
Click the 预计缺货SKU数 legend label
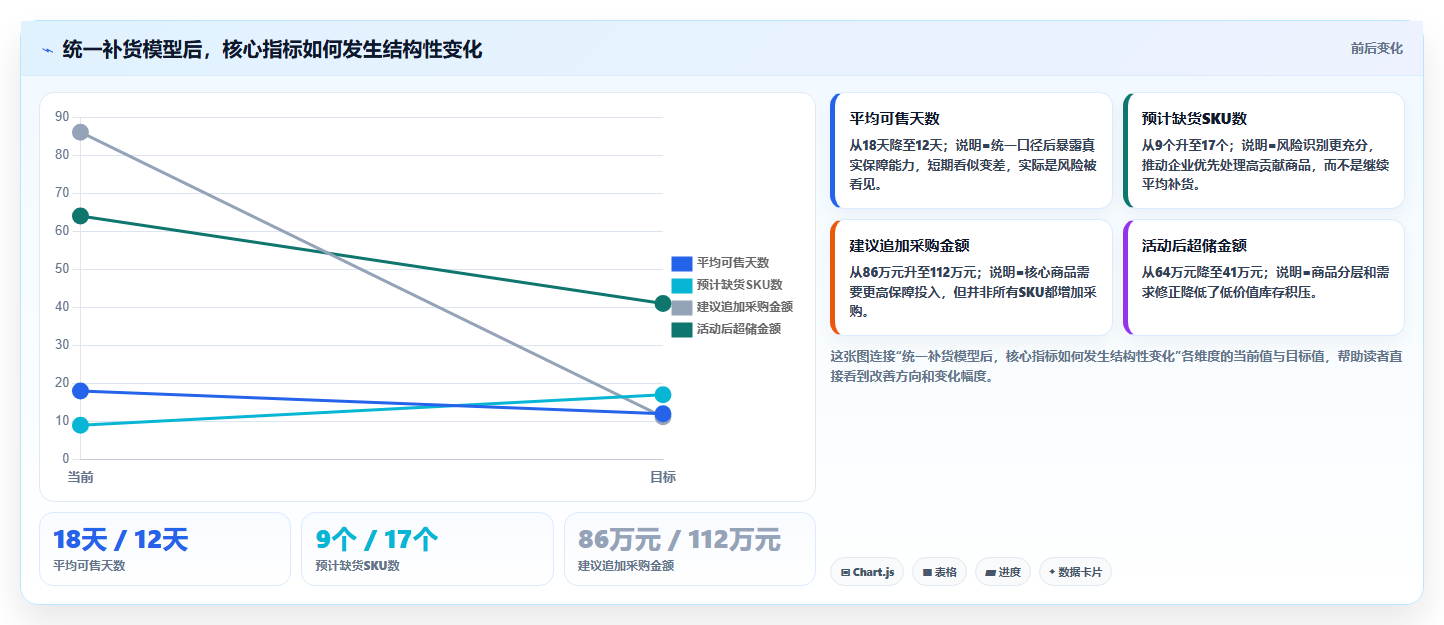point(739,285)
